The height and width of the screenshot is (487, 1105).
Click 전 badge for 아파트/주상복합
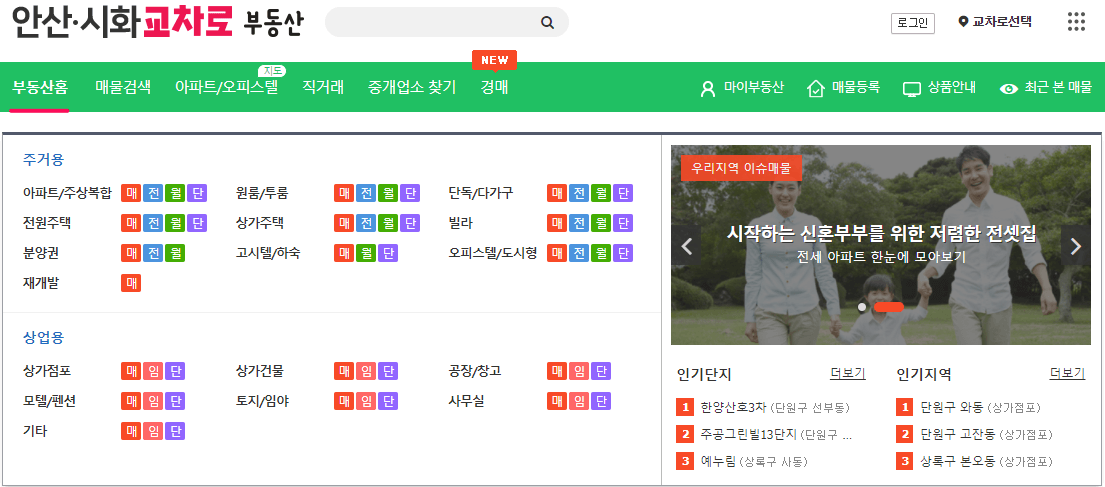coord(153,193)
